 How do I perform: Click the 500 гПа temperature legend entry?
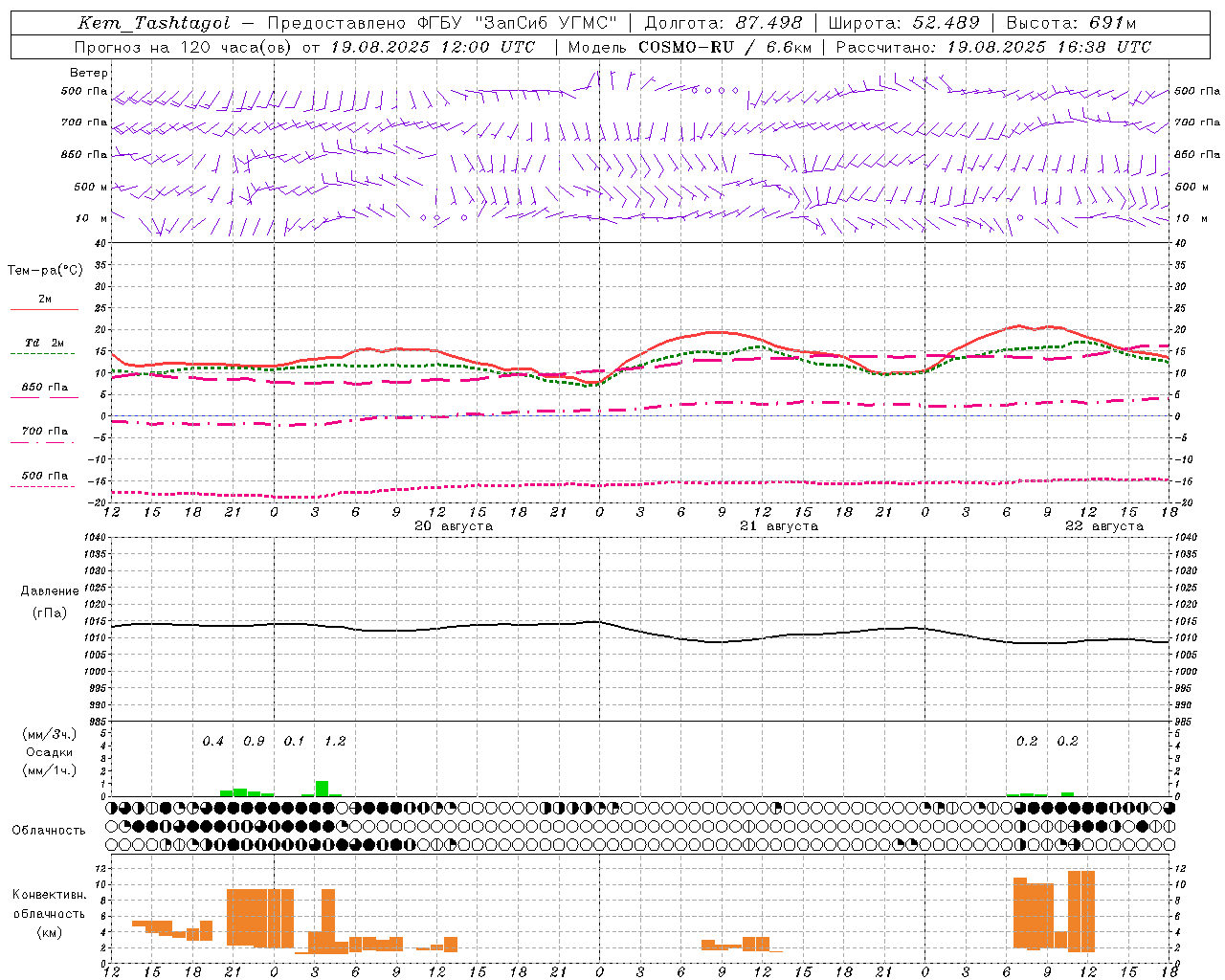click(x=45, y=476)
